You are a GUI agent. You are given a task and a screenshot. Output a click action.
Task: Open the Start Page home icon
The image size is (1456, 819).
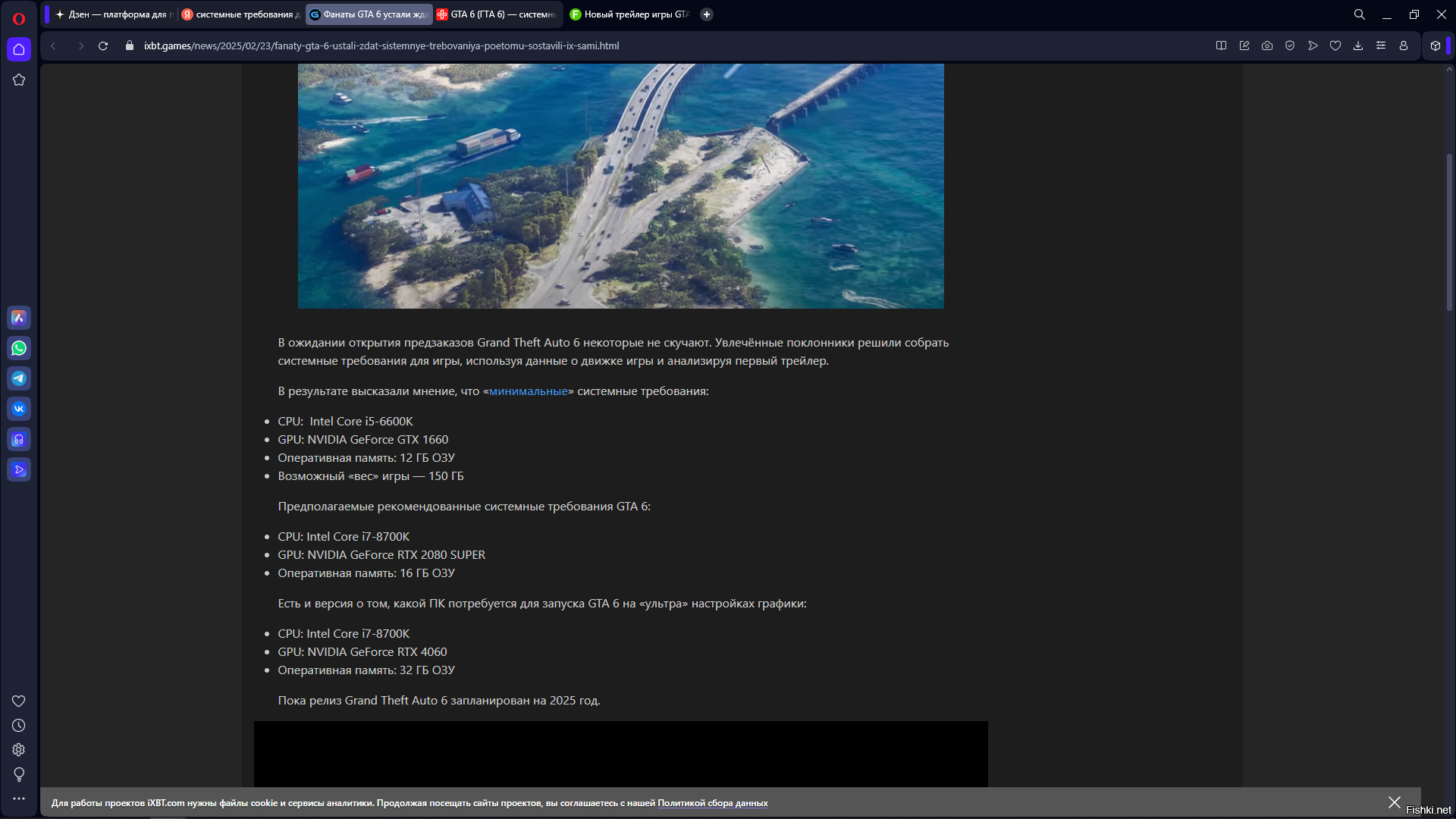coord(19,49)
